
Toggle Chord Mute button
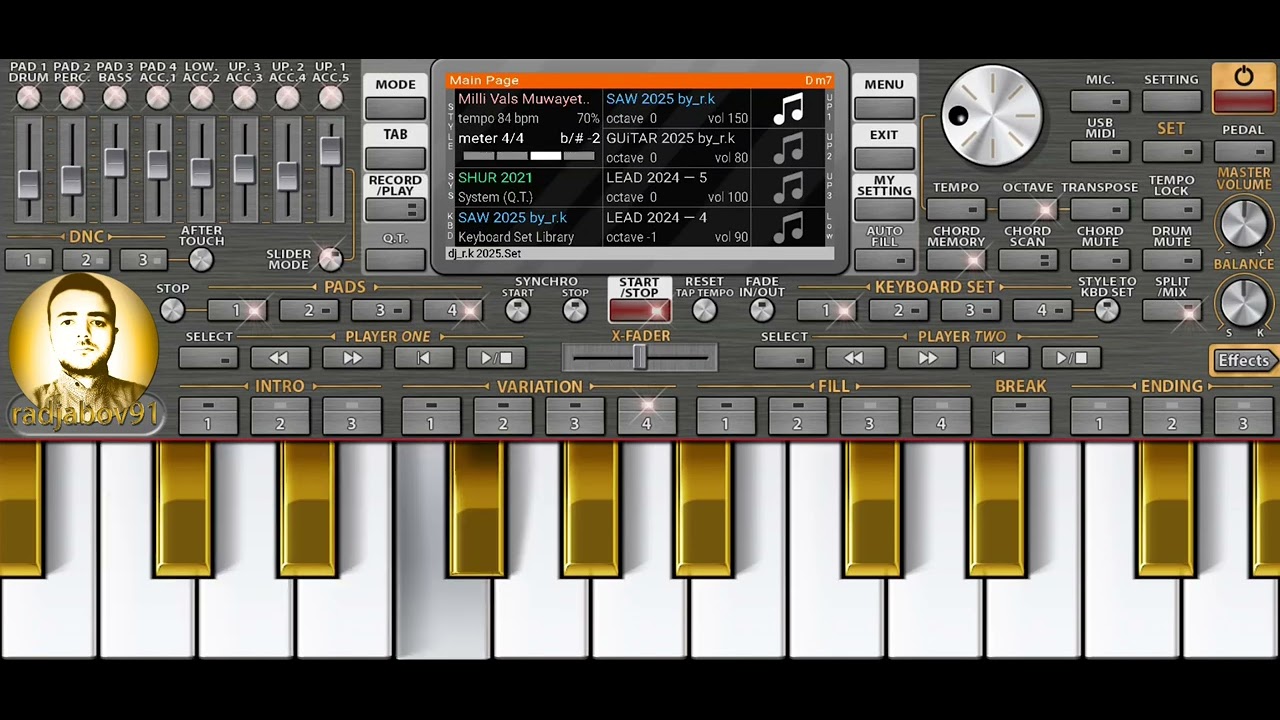coord(1100,260)
